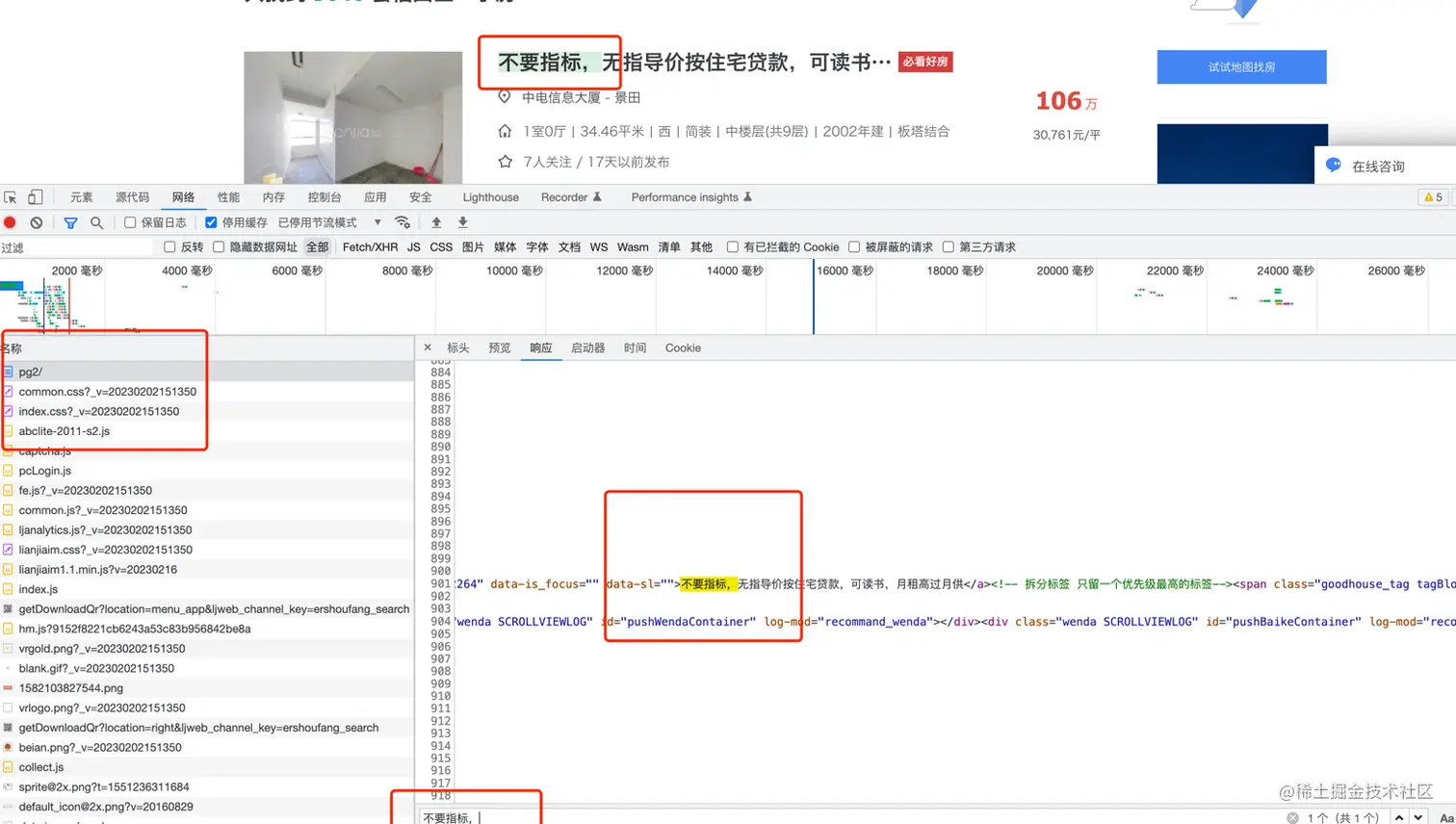Export HAR file download arrow

pos(462,222)
